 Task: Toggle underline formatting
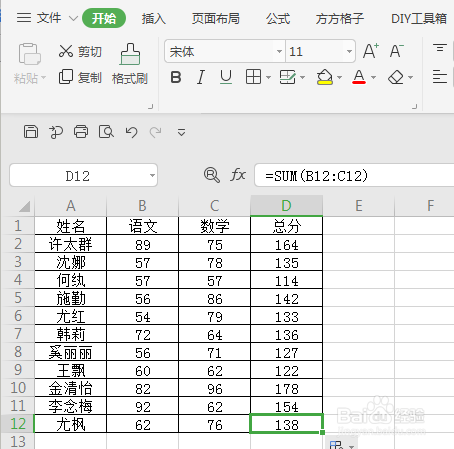click(x=226, y=77)
